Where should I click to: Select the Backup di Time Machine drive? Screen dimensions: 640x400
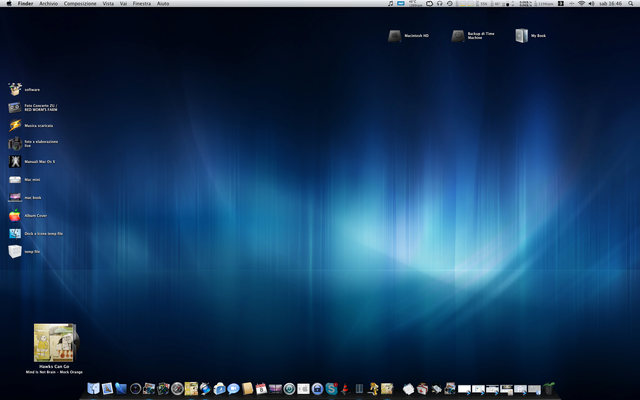click(457, 36)
